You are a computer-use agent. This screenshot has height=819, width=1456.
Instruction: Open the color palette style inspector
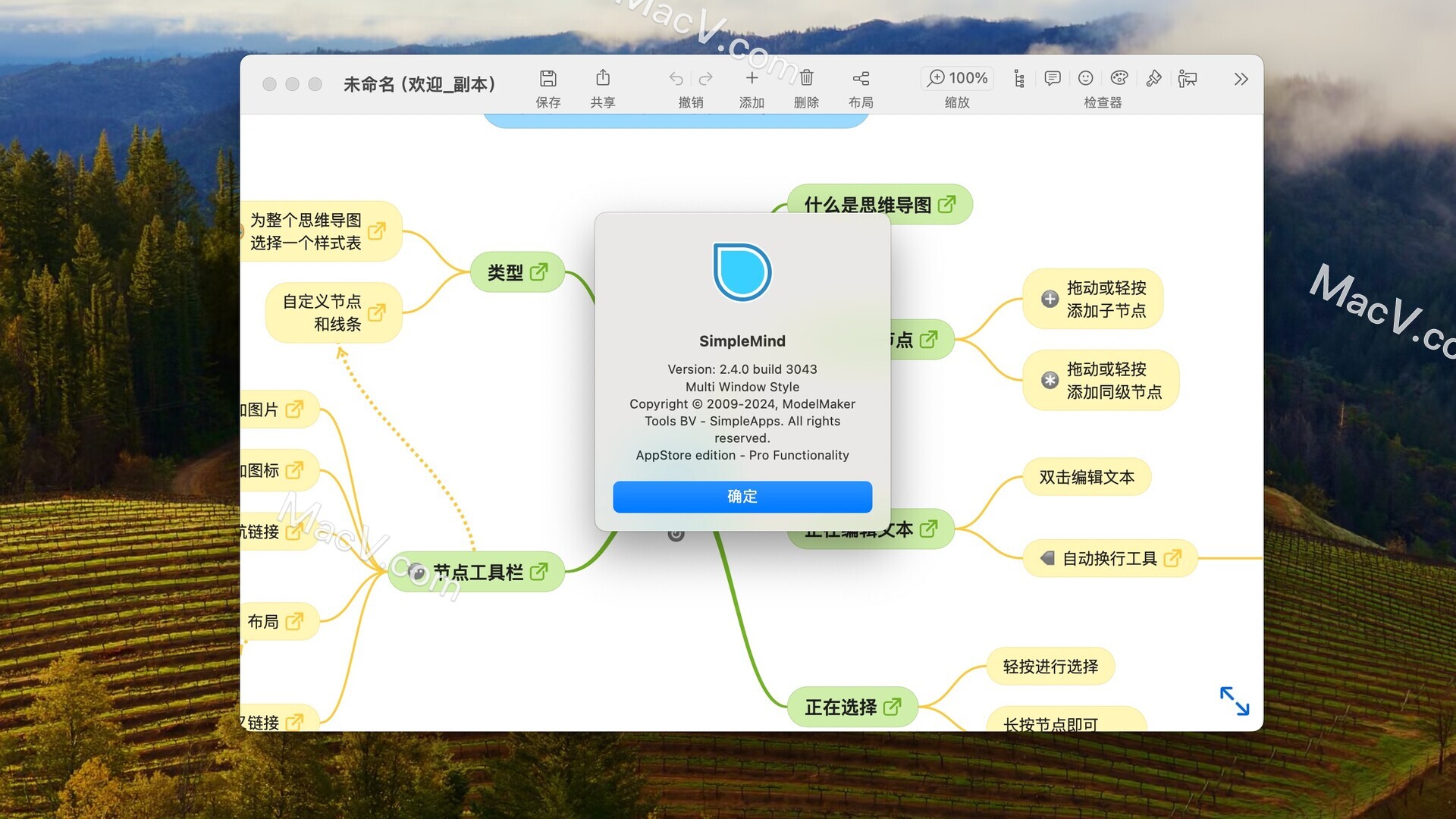tap(1119, 78)
